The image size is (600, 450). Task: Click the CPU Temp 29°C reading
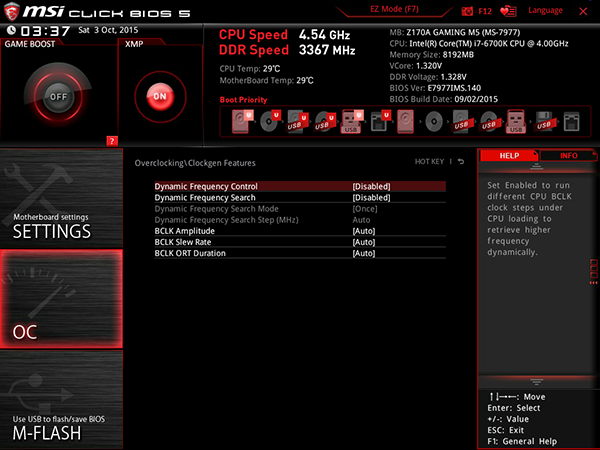click(249, 69)
